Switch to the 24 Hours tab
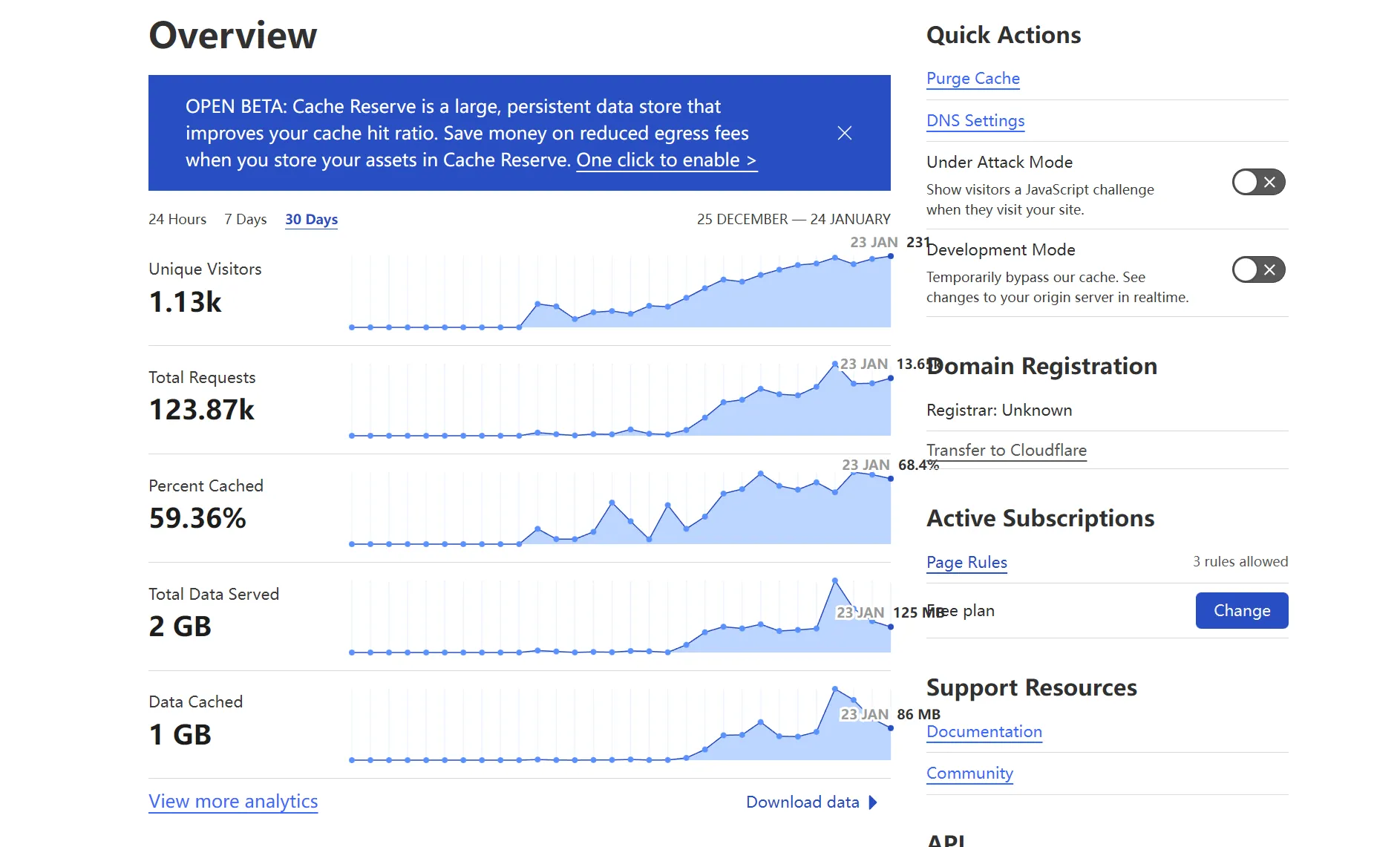 177,219
